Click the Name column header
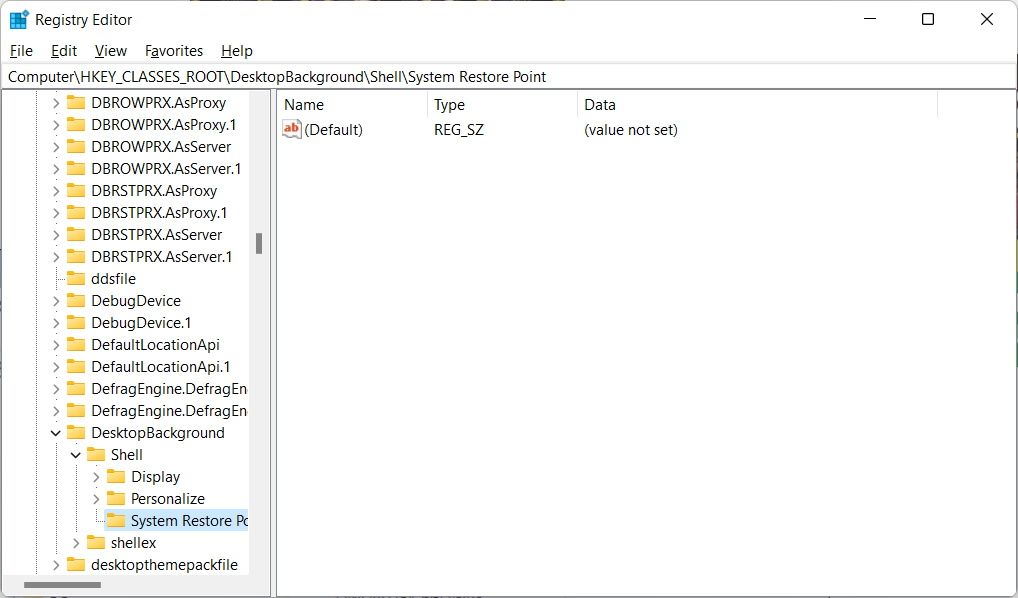This screenshot has width=1018, height=598. pyautogui.click(x=303, y=104)
